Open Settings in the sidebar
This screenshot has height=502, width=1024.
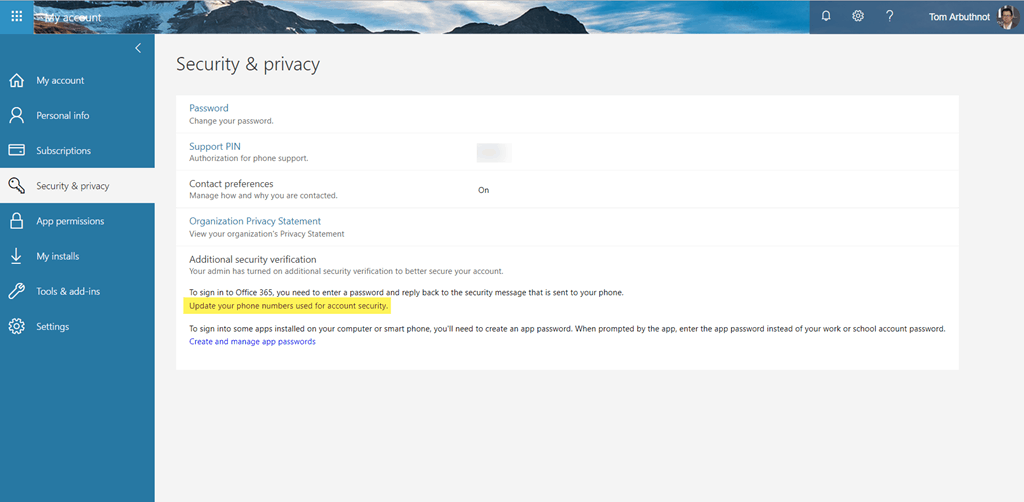pyautogui.click(x=53, y=327)
